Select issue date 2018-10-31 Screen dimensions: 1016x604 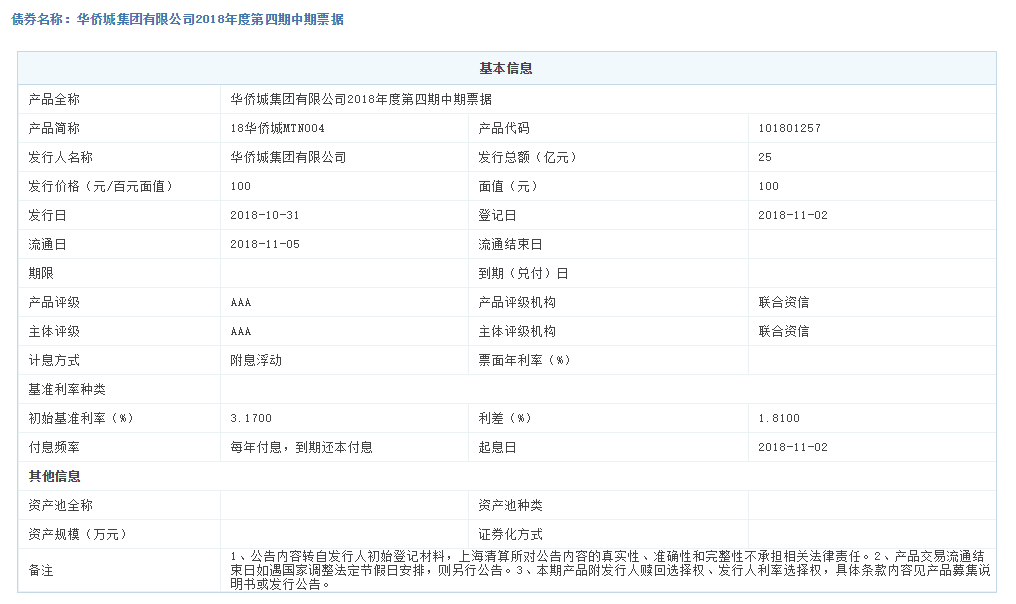tap(264, 215)
